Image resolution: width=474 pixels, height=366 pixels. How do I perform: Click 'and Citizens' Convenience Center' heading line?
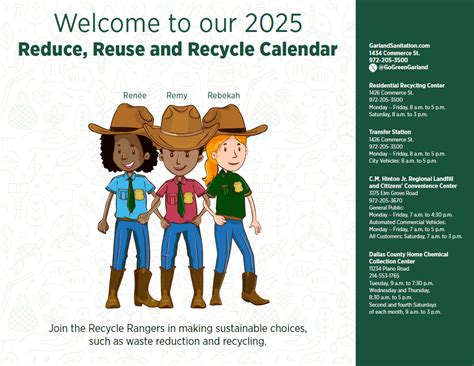pyautogui.click(x=413, y=186)
